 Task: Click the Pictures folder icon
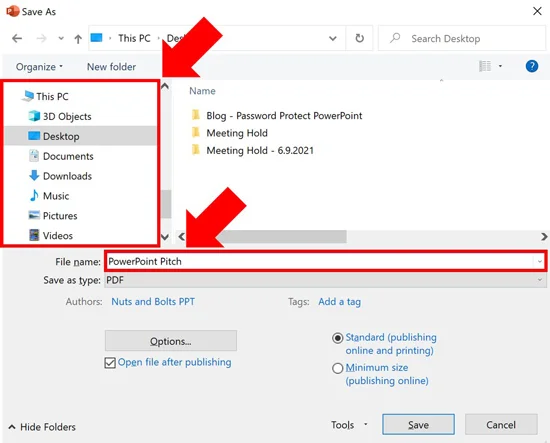[x=34, y=215]
